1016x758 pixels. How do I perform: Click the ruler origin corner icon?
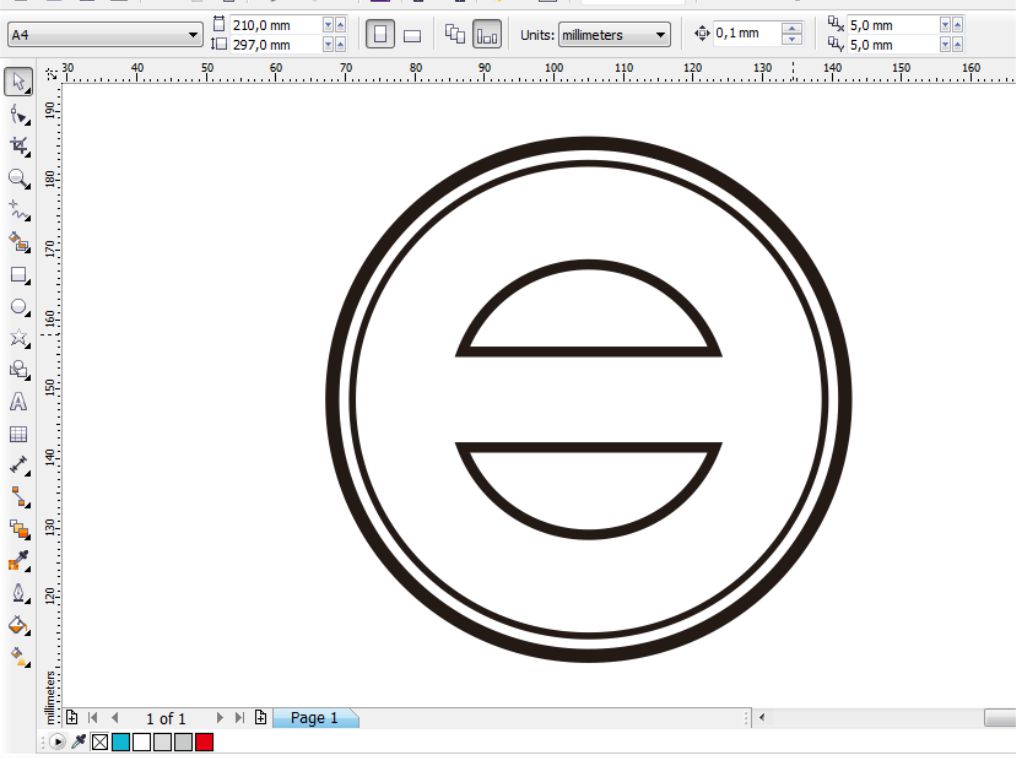51,75
